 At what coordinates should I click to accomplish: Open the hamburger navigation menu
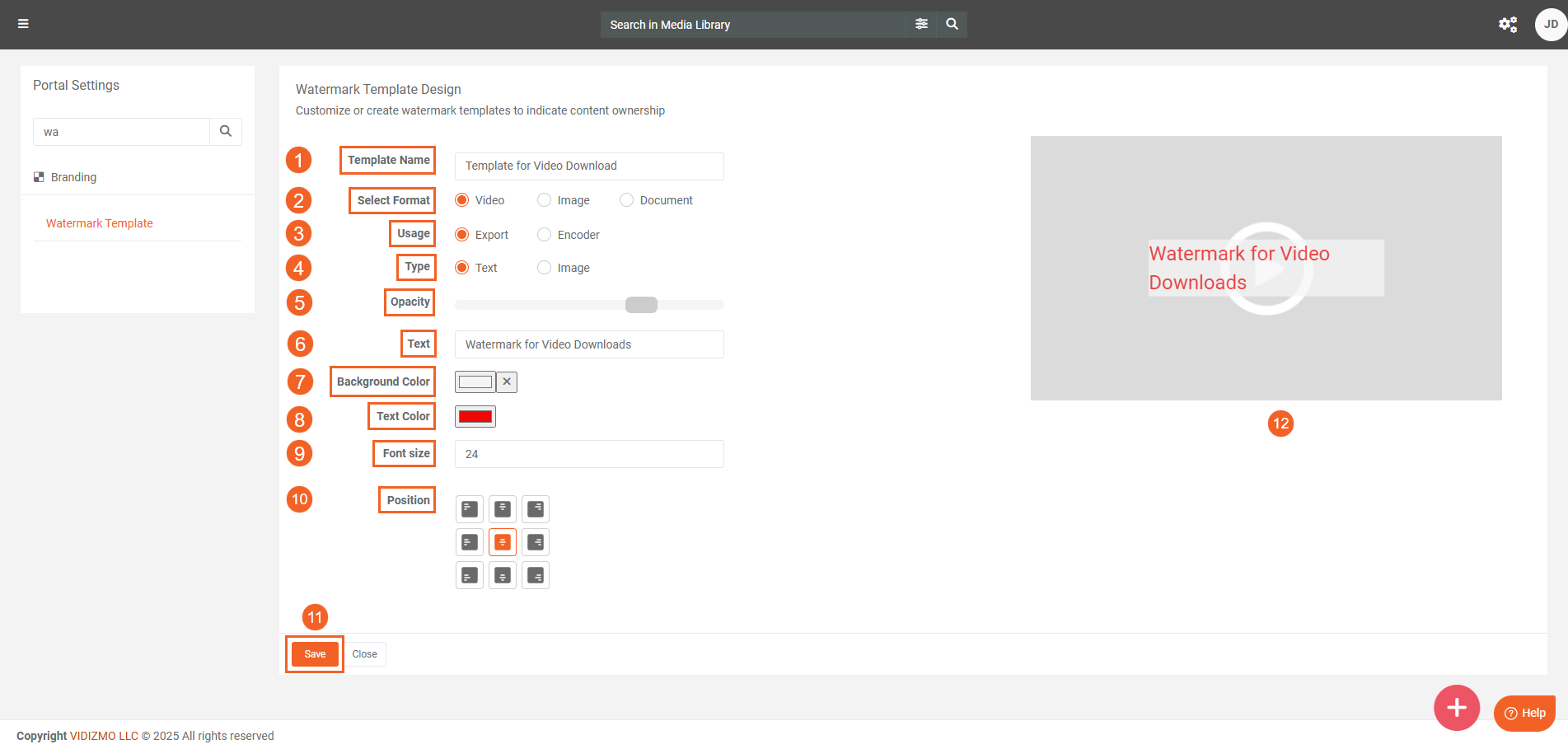coord(23,24)
